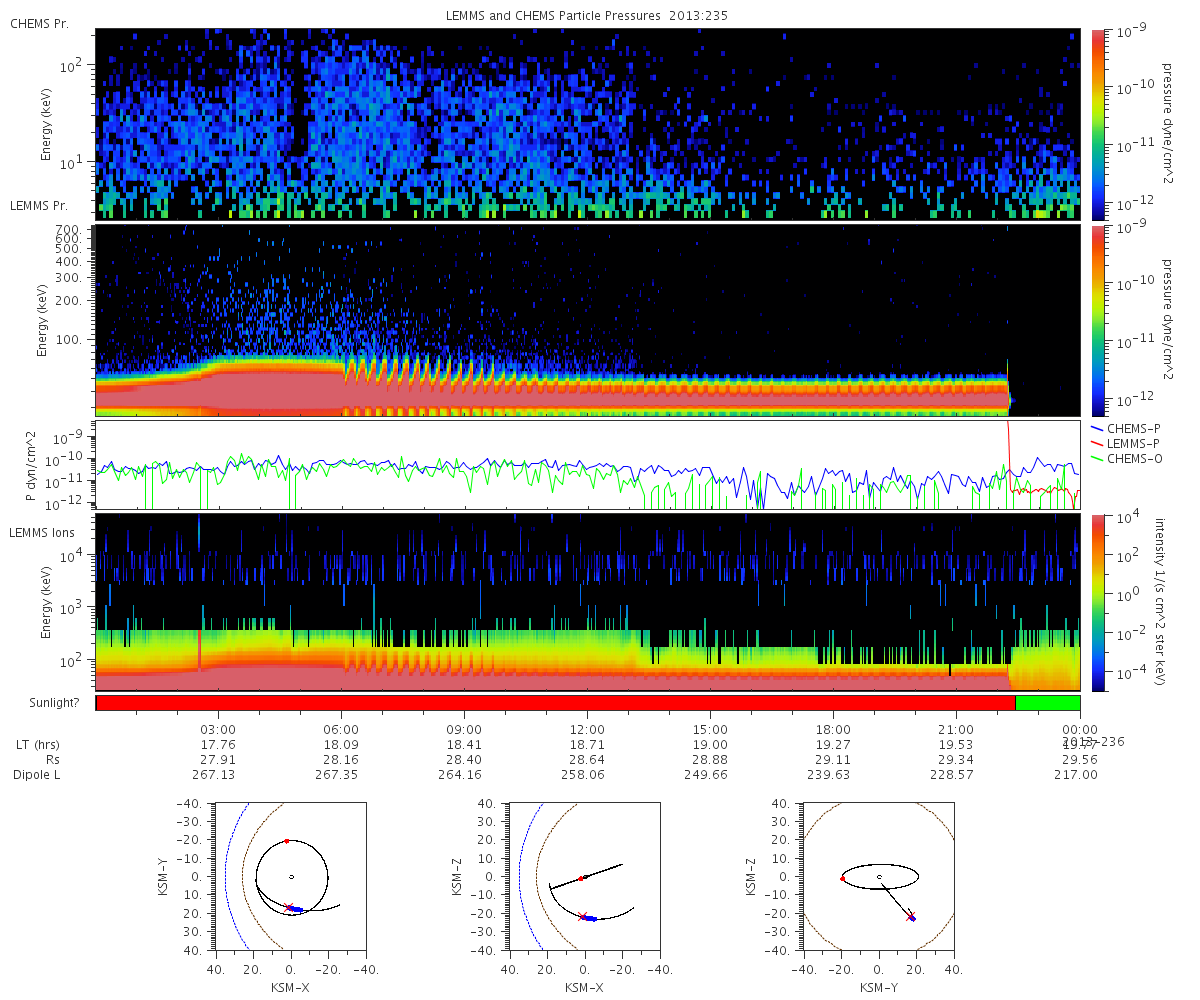The height and width of the screenshot is (1000, 1200).
Task: Click the CHEMS Pr. panel label
Action: point(39,23)
